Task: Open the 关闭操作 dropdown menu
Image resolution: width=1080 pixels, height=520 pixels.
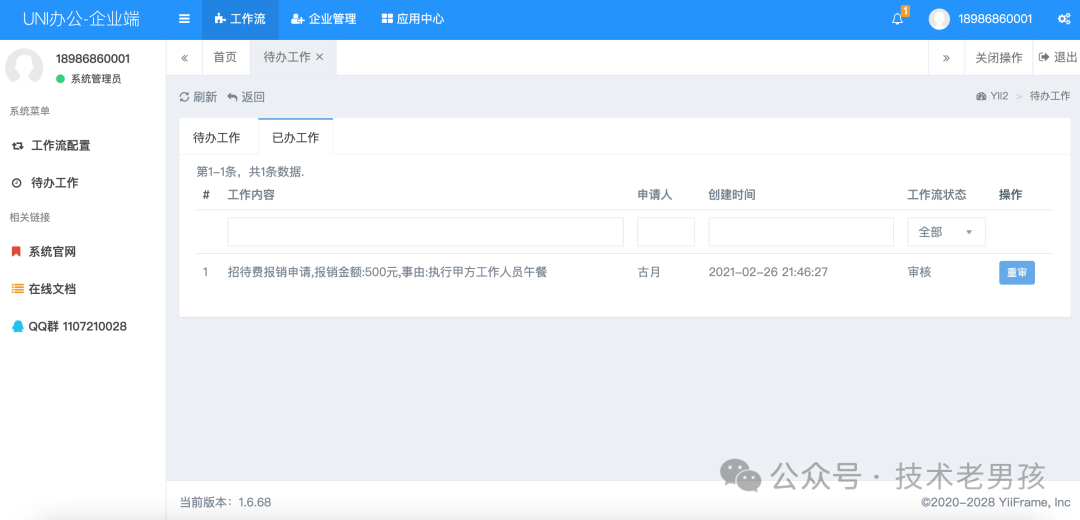Action: [x=998, y=58]
